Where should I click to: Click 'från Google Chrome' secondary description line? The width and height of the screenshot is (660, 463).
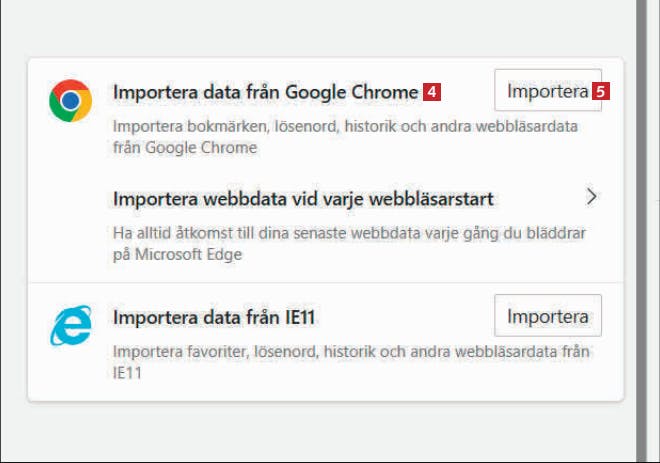[x=185, y=148]
